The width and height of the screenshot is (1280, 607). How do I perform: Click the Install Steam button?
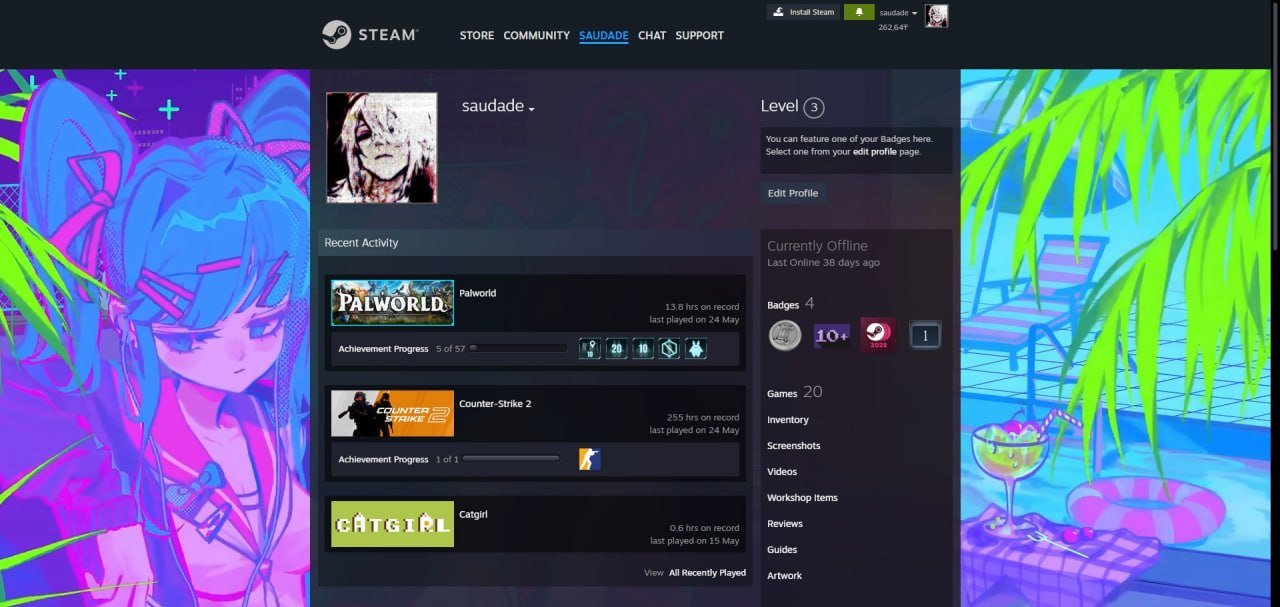pos(803,12)
